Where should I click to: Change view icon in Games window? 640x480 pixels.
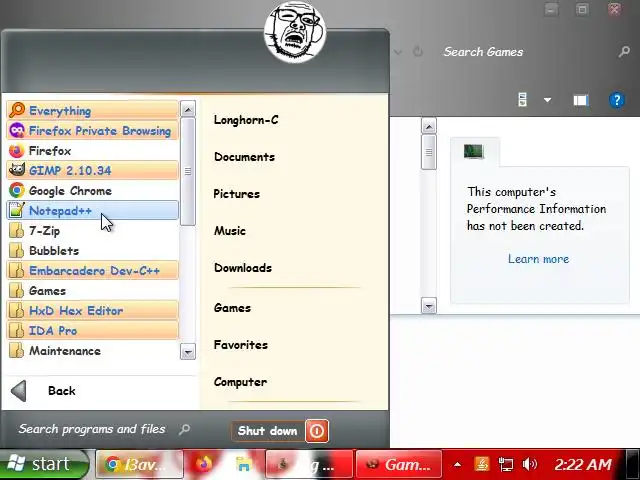(522, 100)
